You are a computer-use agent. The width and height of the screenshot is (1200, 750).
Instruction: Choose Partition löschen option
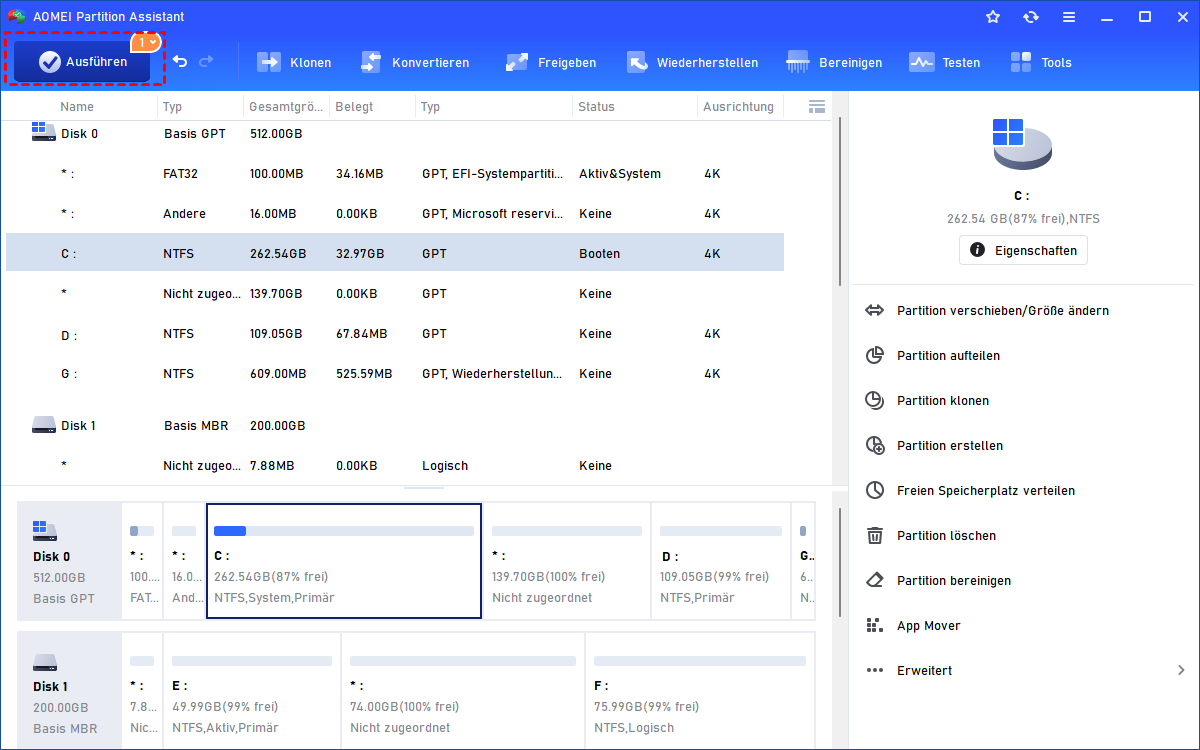(x=946, y=536)
